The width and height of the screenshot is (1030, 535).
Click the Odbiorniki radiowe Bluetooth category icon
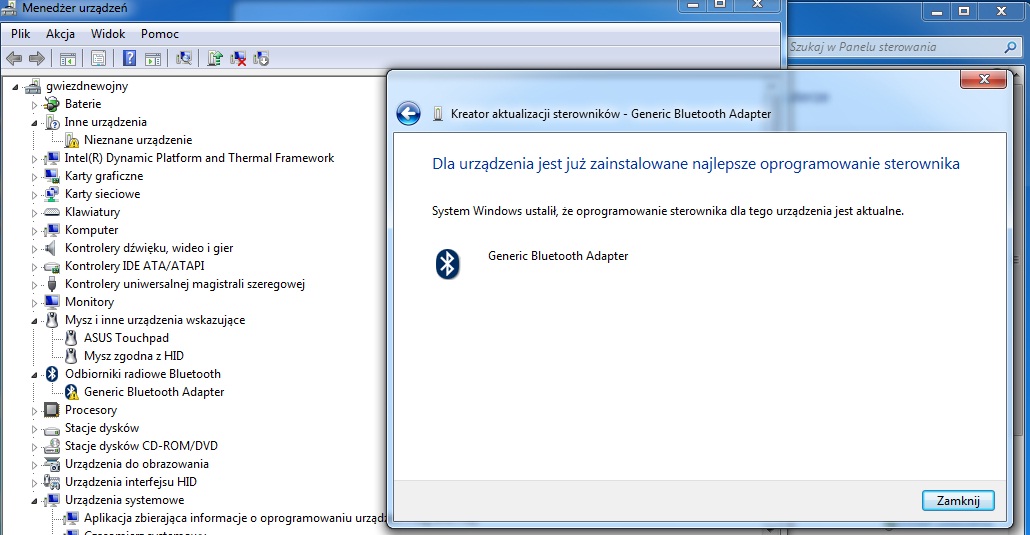tap(52, 374)
